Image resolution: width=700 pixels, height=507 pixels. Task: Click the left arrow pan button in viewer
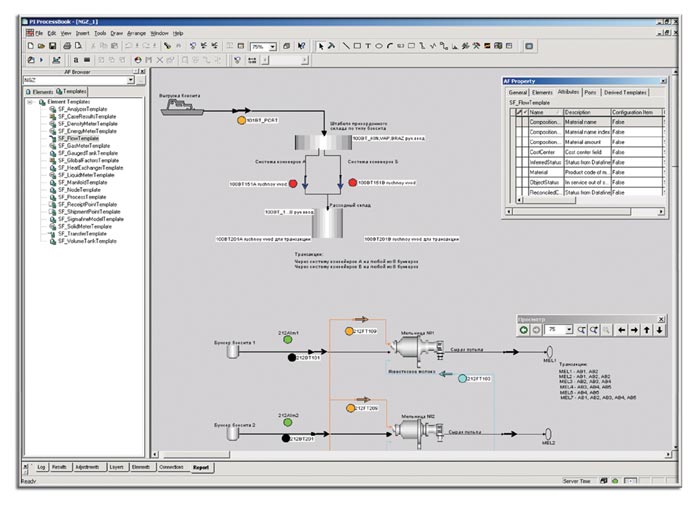click(621, 329)
